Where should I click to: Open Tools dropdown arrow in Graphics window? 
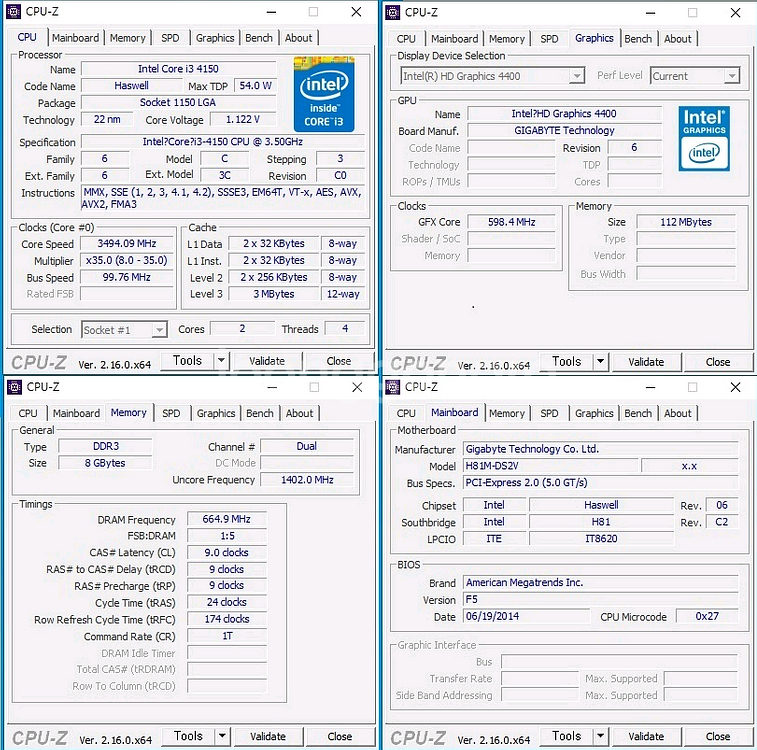click(x=600, y=362)
